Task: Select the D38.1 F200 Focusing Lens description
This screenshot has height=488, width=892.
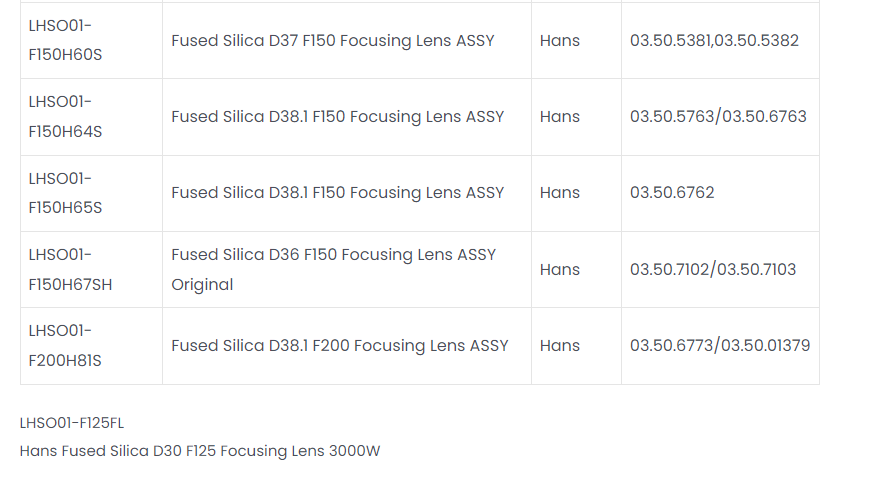Action: 339,346
